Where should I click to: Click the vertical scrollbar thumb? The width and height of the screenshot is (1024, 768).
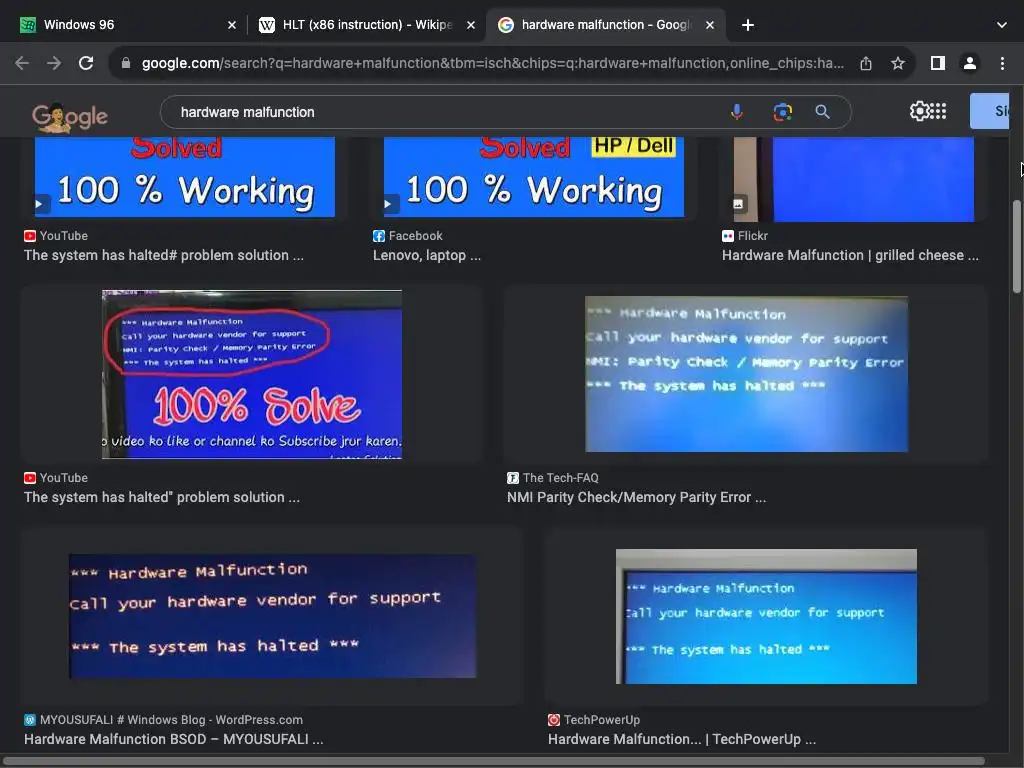1016,247
